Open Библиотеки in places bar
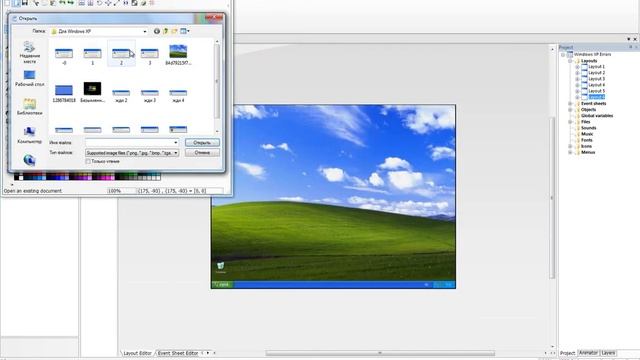The height and width of the screenshot is (360, 640). pos(29,106)
